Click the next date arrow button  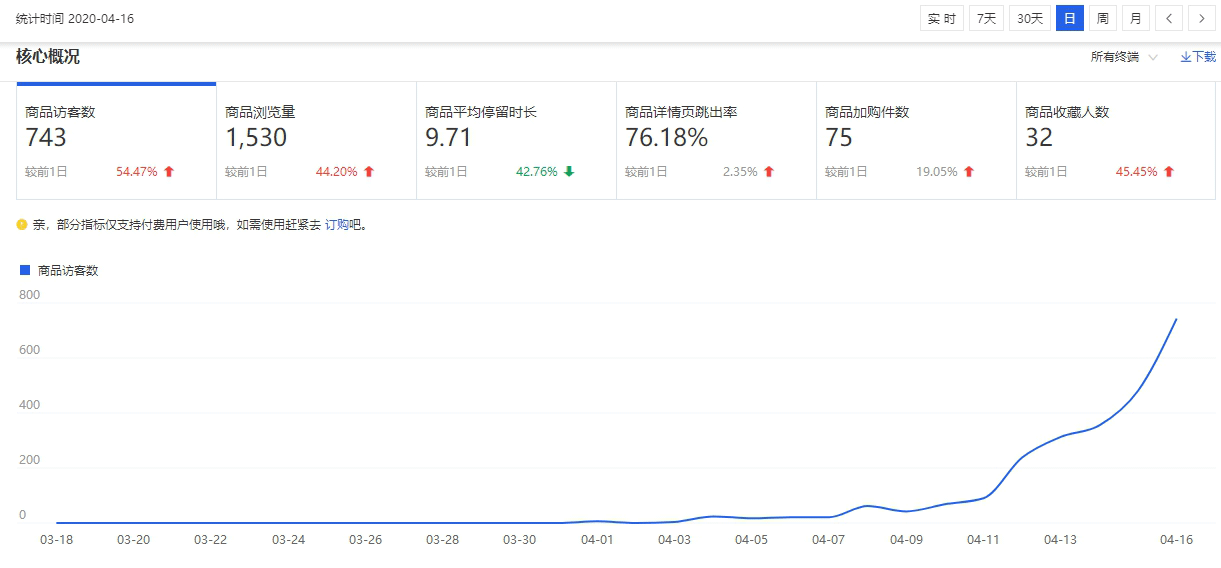pos(1201,19)
